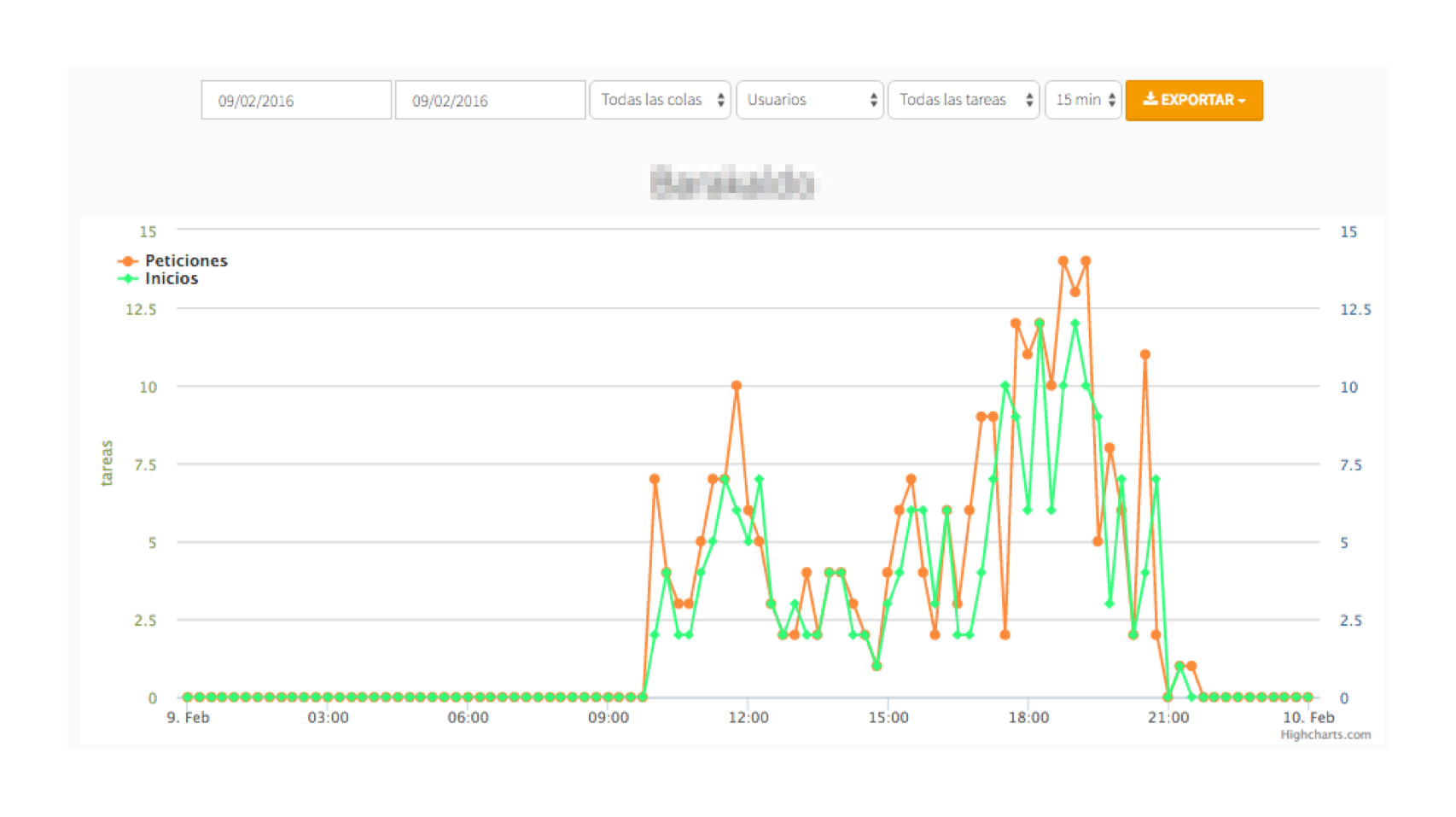Toggle the Peticiones series via legend label

pyautogui.click(x=186, y=261)
